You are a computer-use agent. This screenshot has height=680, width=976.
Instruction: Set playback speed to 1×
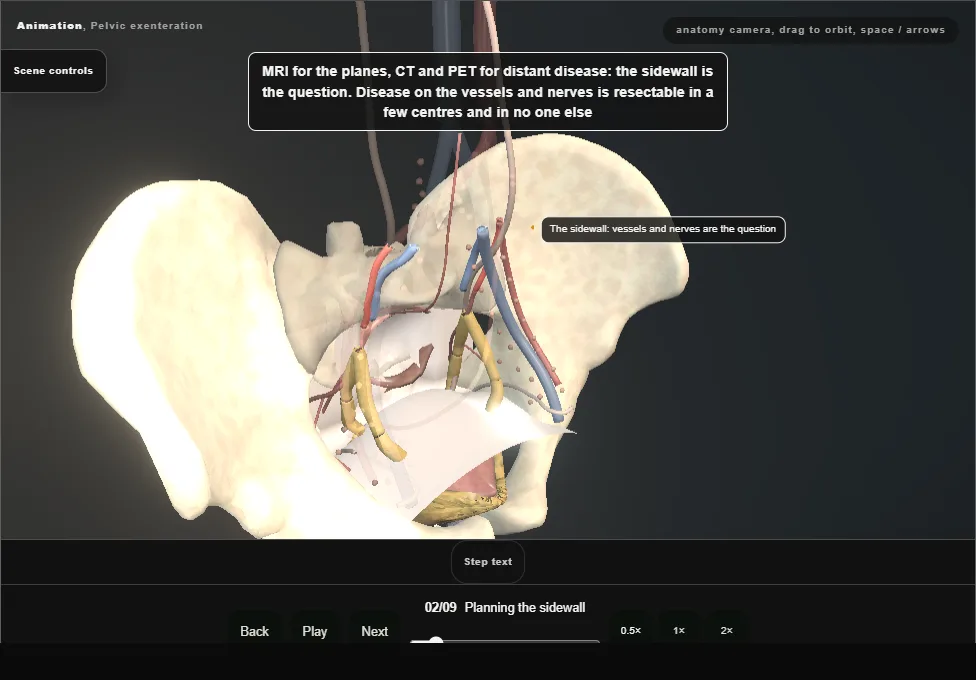[679, 630]
